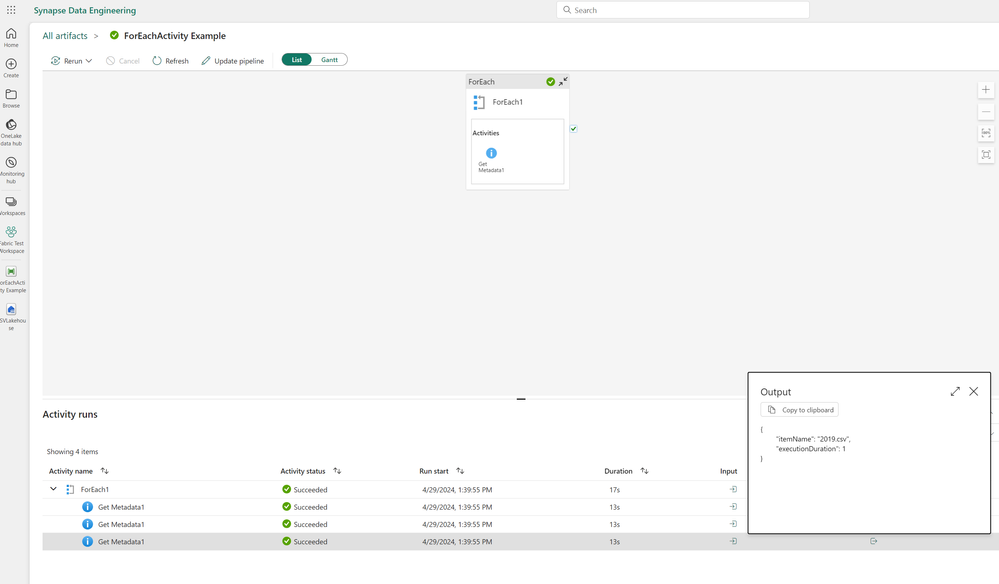
Task: Fit the pipeline canvas to screen
Action: [x=986, y=155]
